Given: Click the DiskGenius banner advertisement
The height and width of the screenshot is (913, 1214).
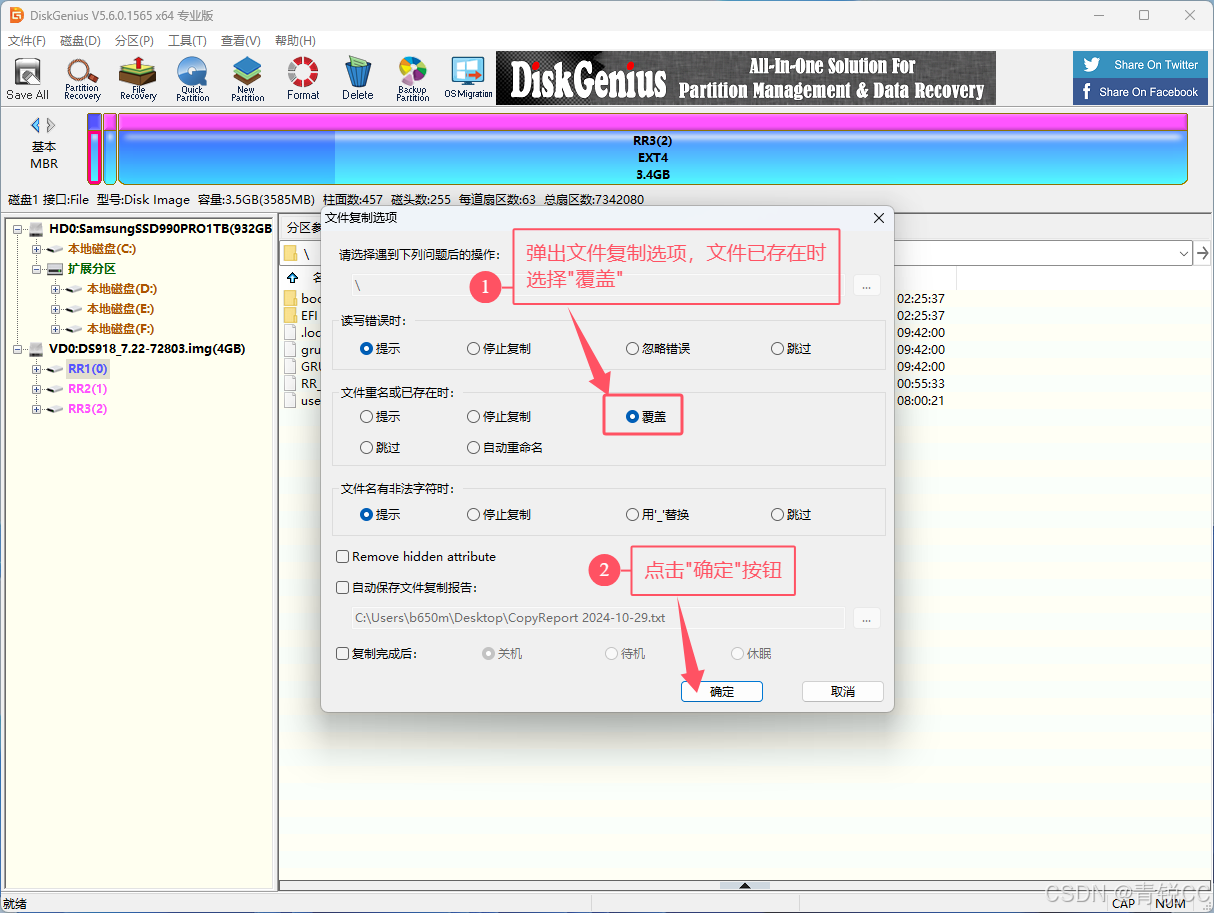Looking at the screenshot, I should [x=746, y=78].
